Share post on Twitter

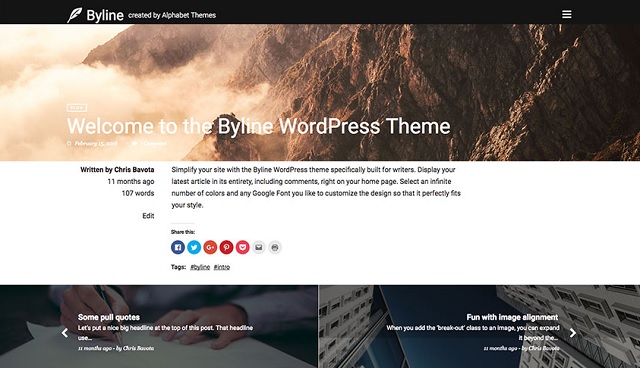tap(194, 247)
